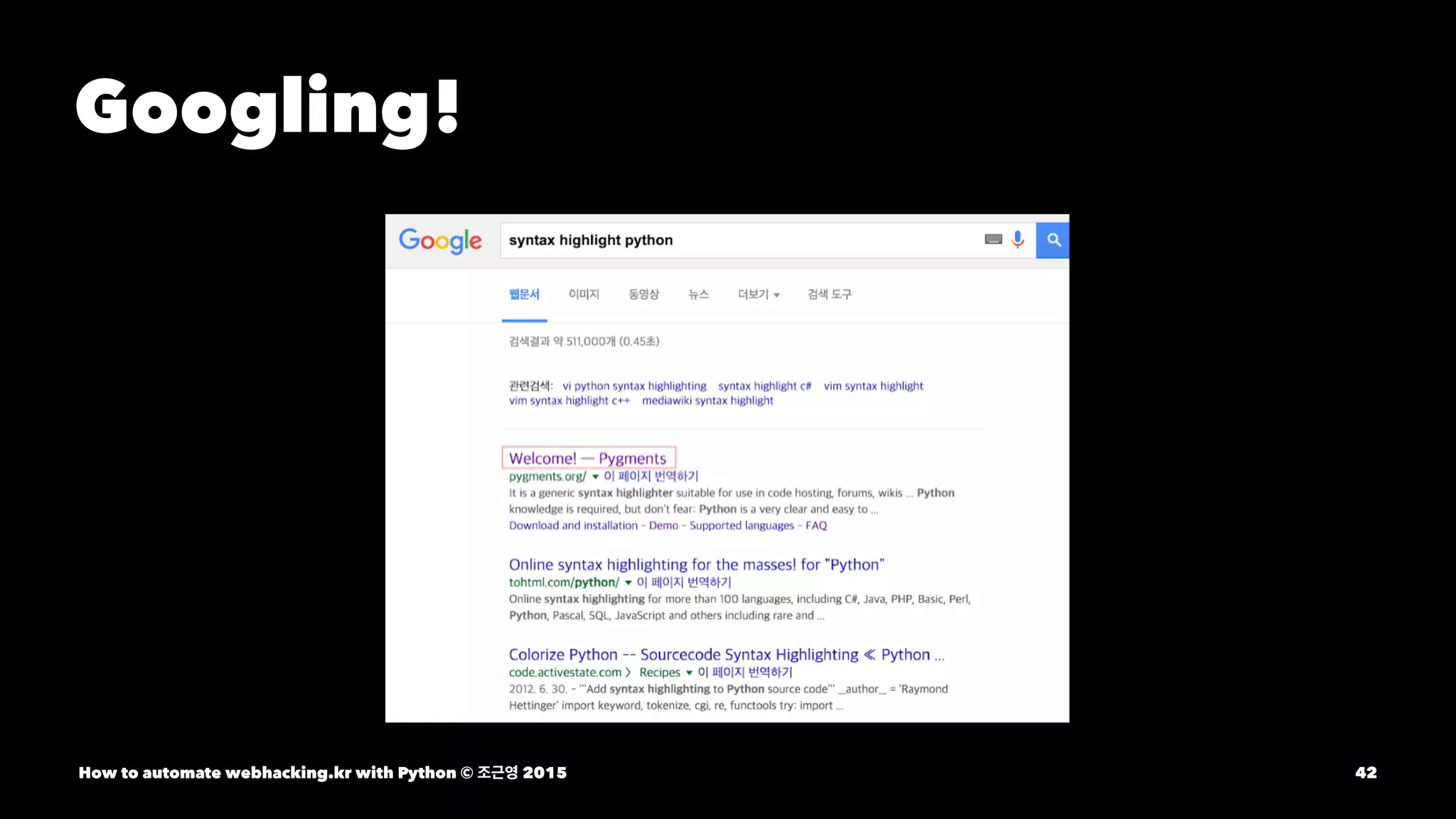Open the Pygments 'Demo' sitelink
This screenshot has height=819, width=1456.
pos(663,525)
